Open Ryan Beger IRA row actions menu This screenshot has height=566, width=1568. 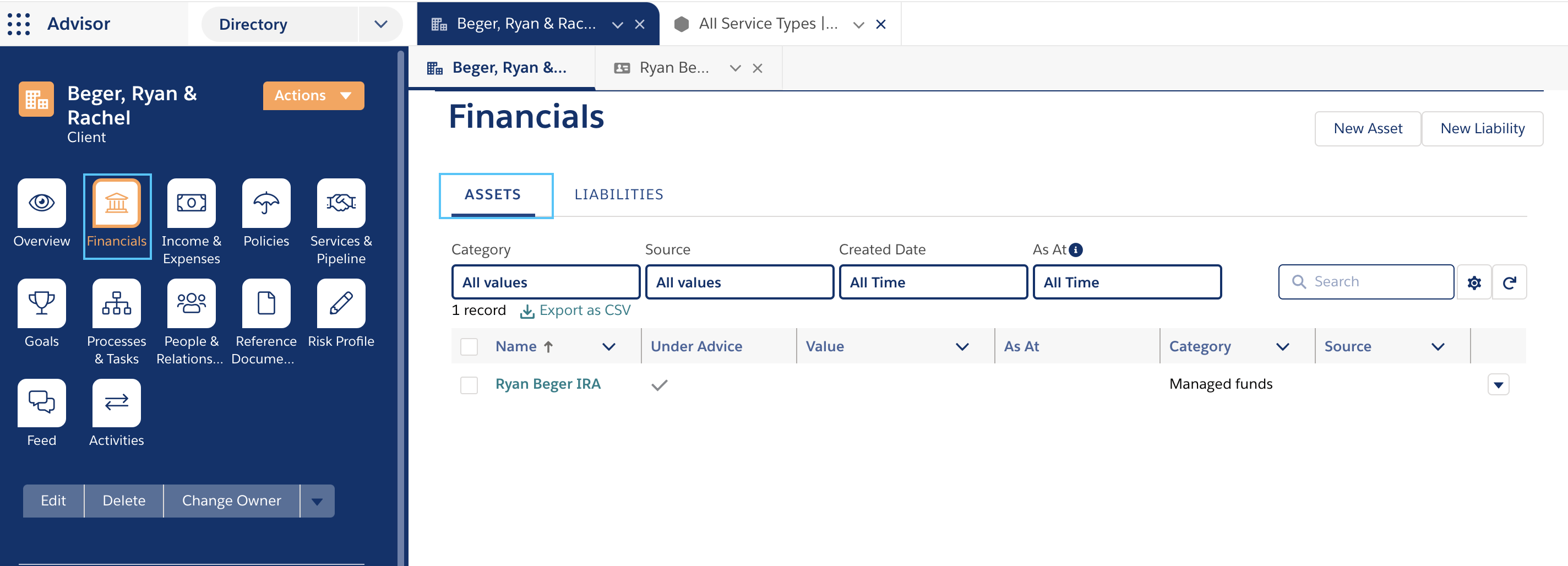point(1498,385)
